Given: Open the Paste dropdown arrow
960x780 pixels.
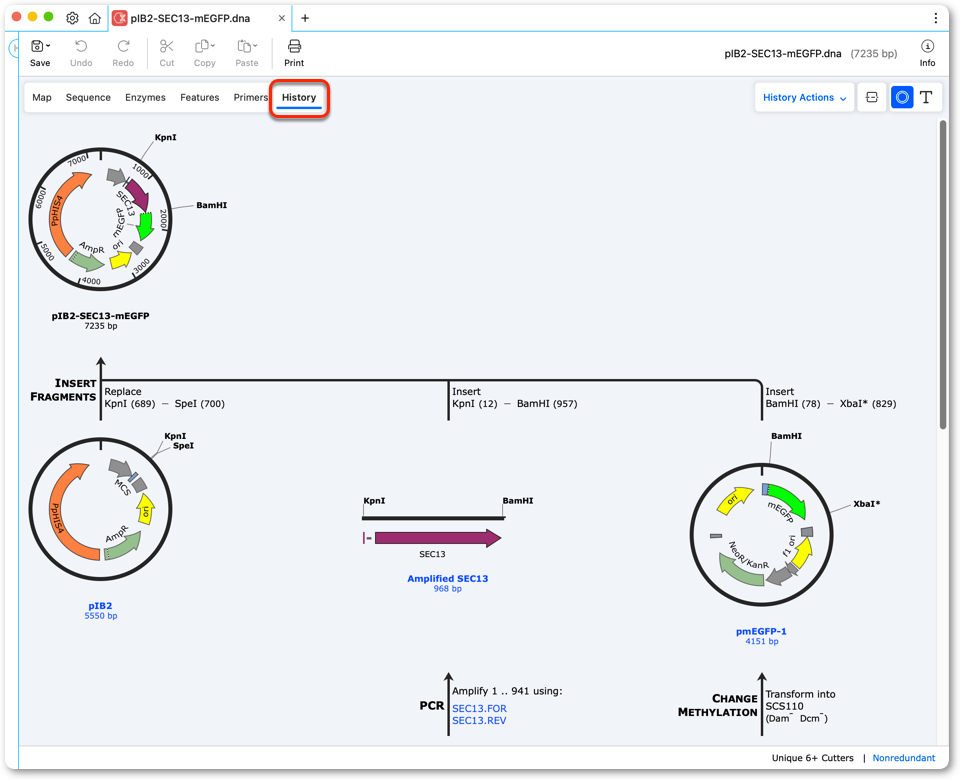Looking at the screenshot, I should (255, 45).
